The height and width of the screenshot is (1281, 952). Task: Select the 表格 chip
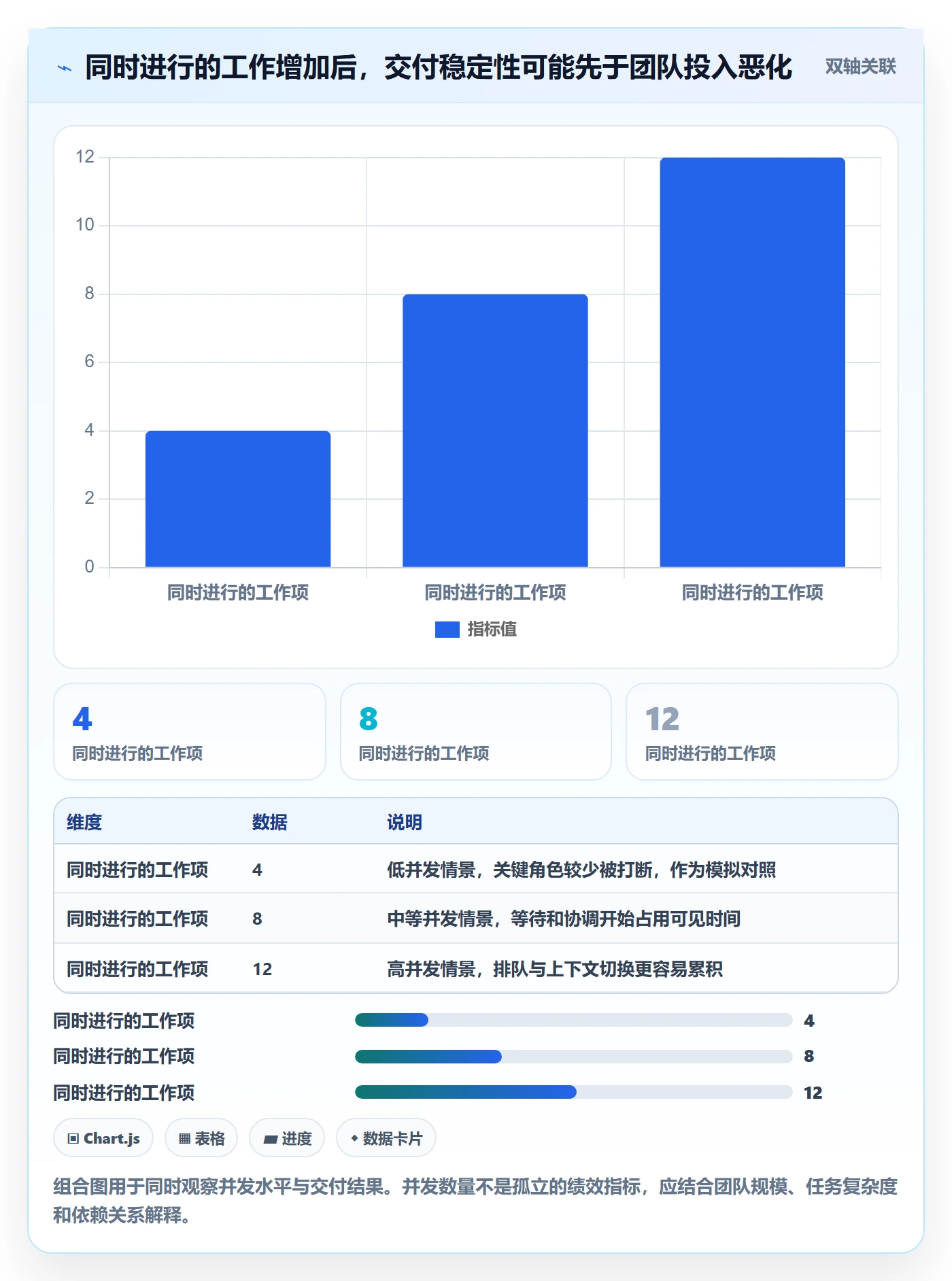point(201,1138)
